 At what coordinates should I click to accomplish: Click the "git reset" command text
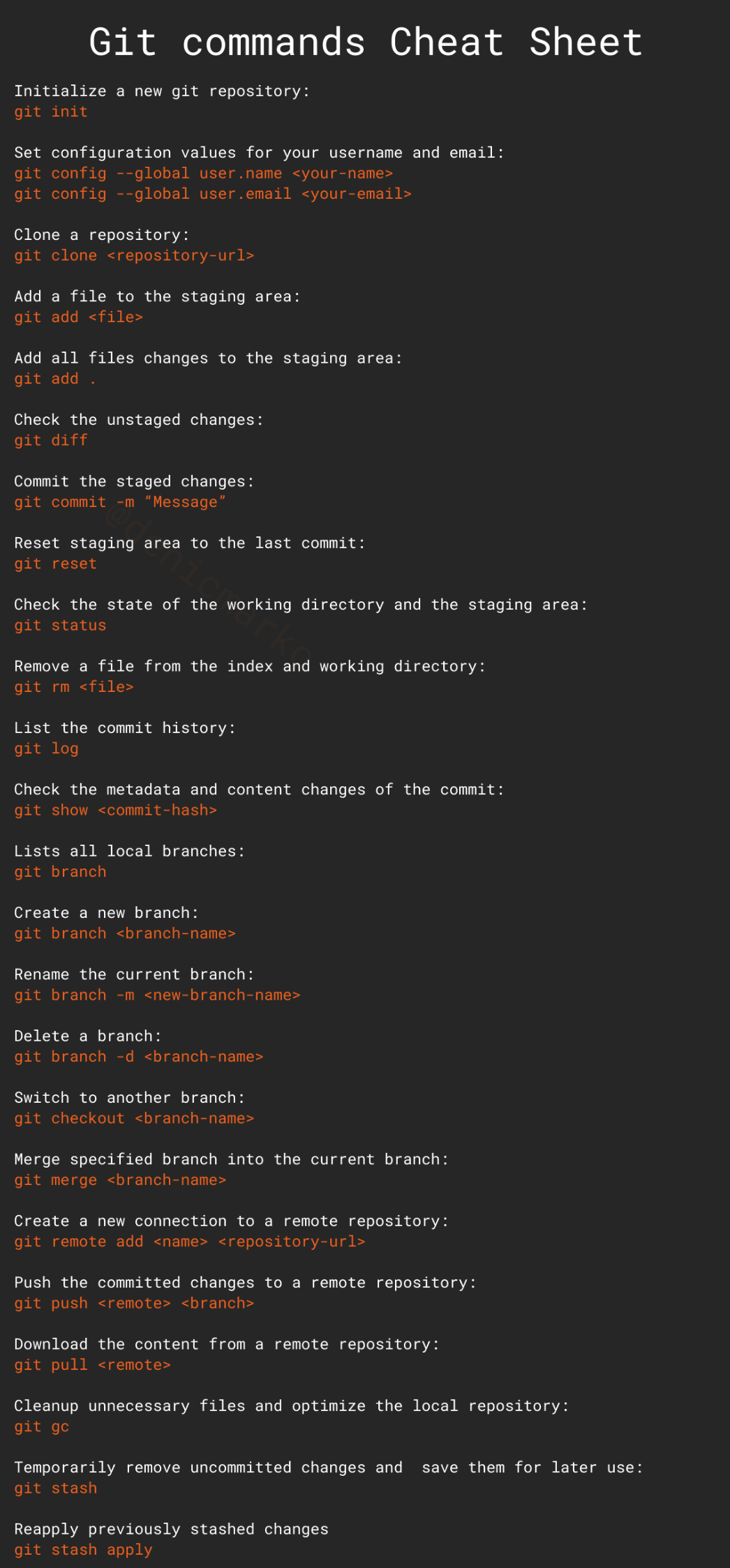point(55,564)
